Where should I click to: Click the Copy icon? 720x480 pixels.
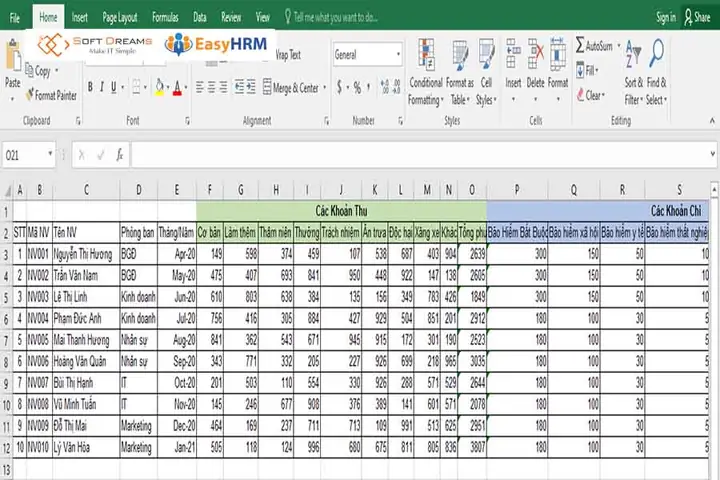click(29, 70)
